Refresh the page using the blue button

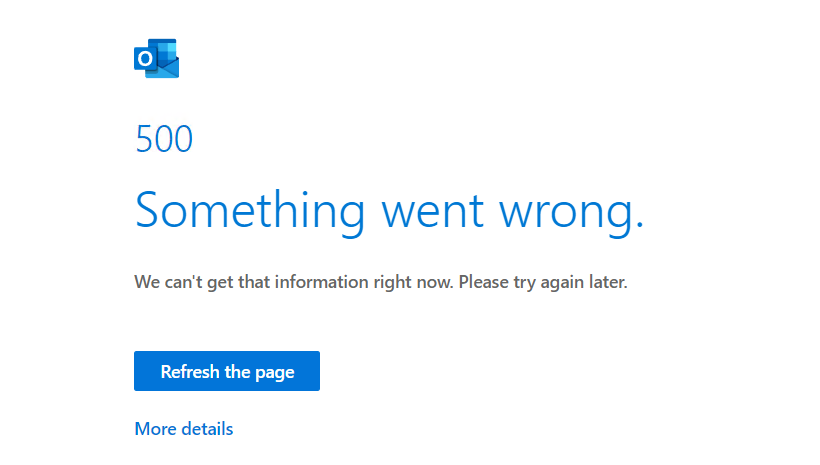point(226,371)
